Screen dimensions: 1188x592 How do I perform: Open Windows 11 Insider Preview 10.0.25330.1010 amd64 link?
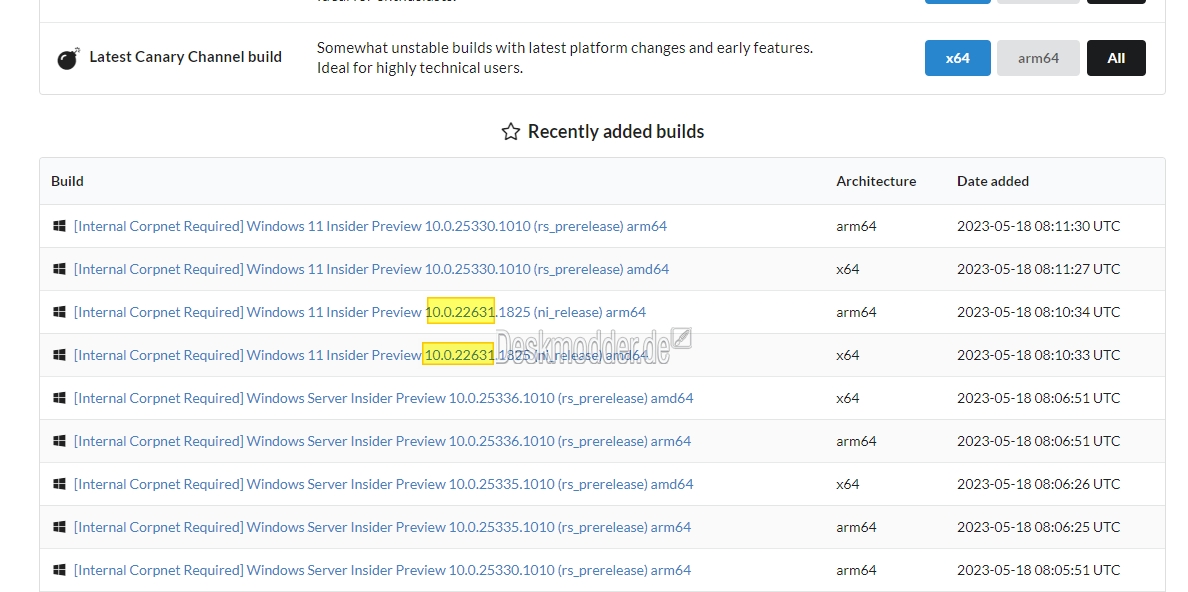click(371, 269)
